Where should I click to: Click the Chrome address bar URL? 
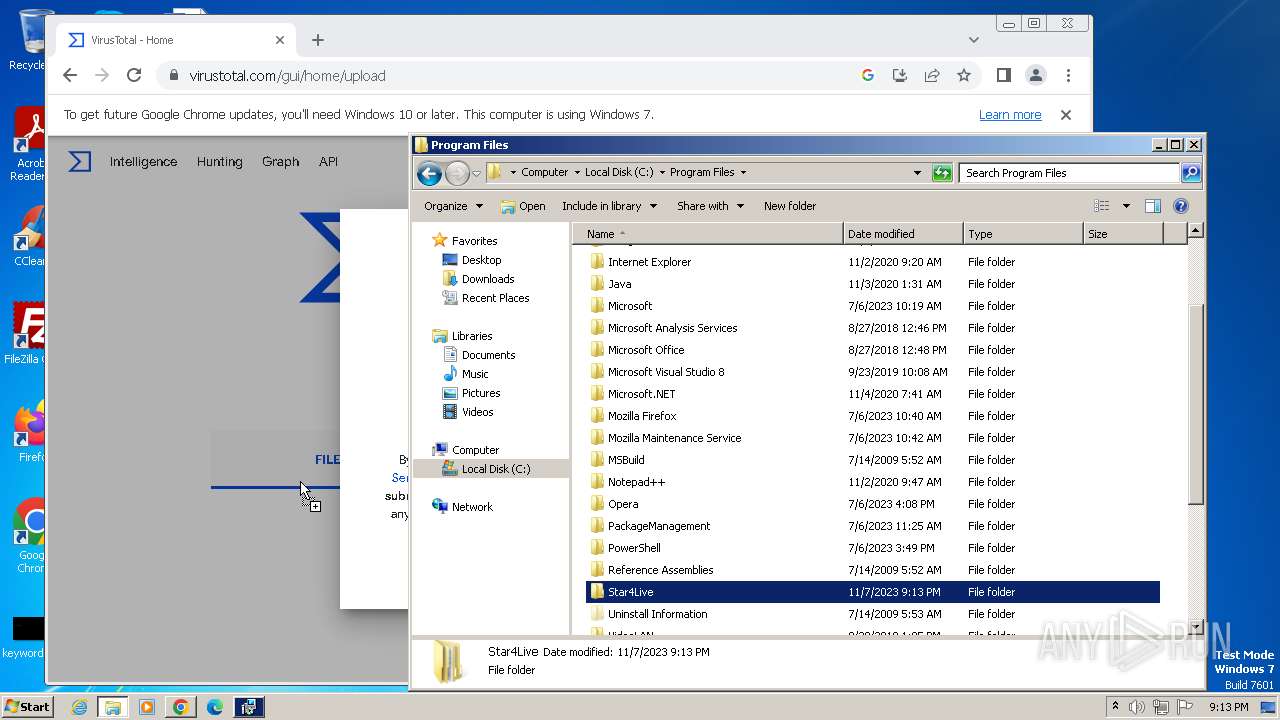[x=288, y=75]
